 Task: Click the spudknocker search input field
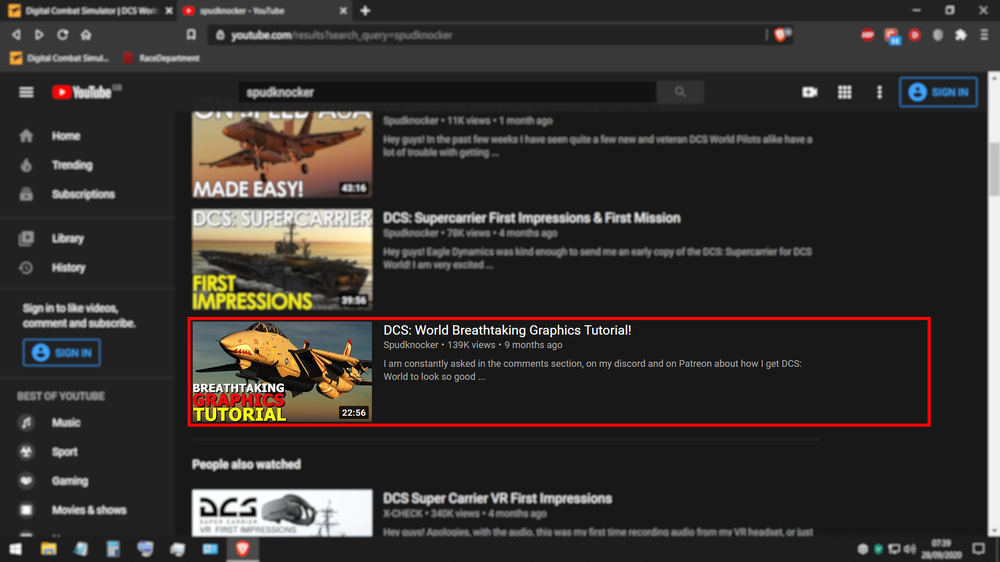click(448, 92)
